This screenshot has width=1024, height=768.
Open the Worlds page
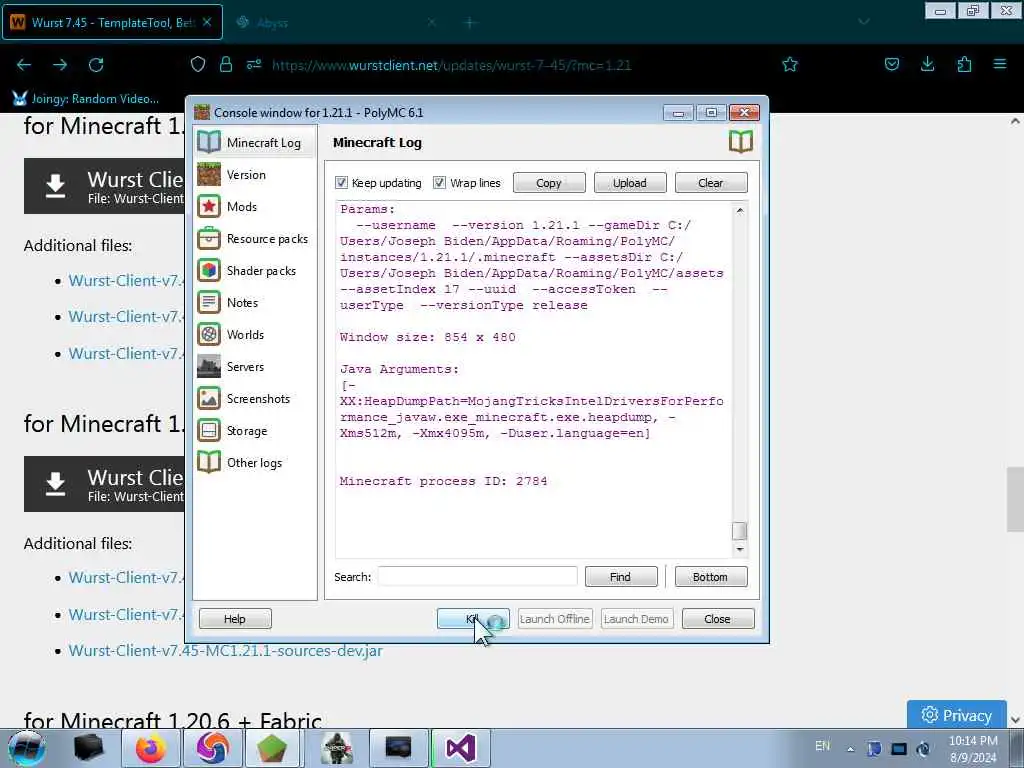(255, 334)
